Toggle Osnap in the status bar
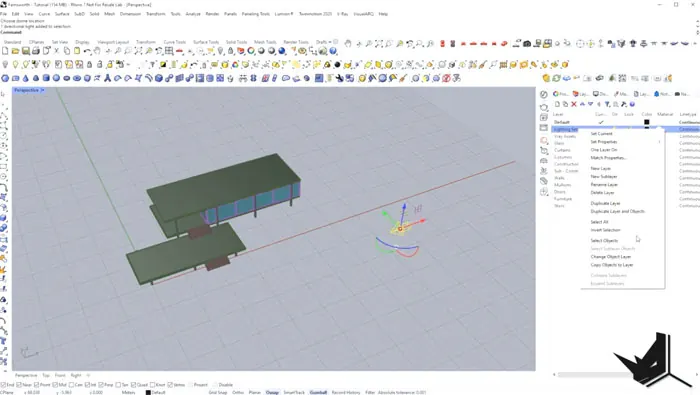The width and height of the screenshot is (700, 395). [272, 392]
